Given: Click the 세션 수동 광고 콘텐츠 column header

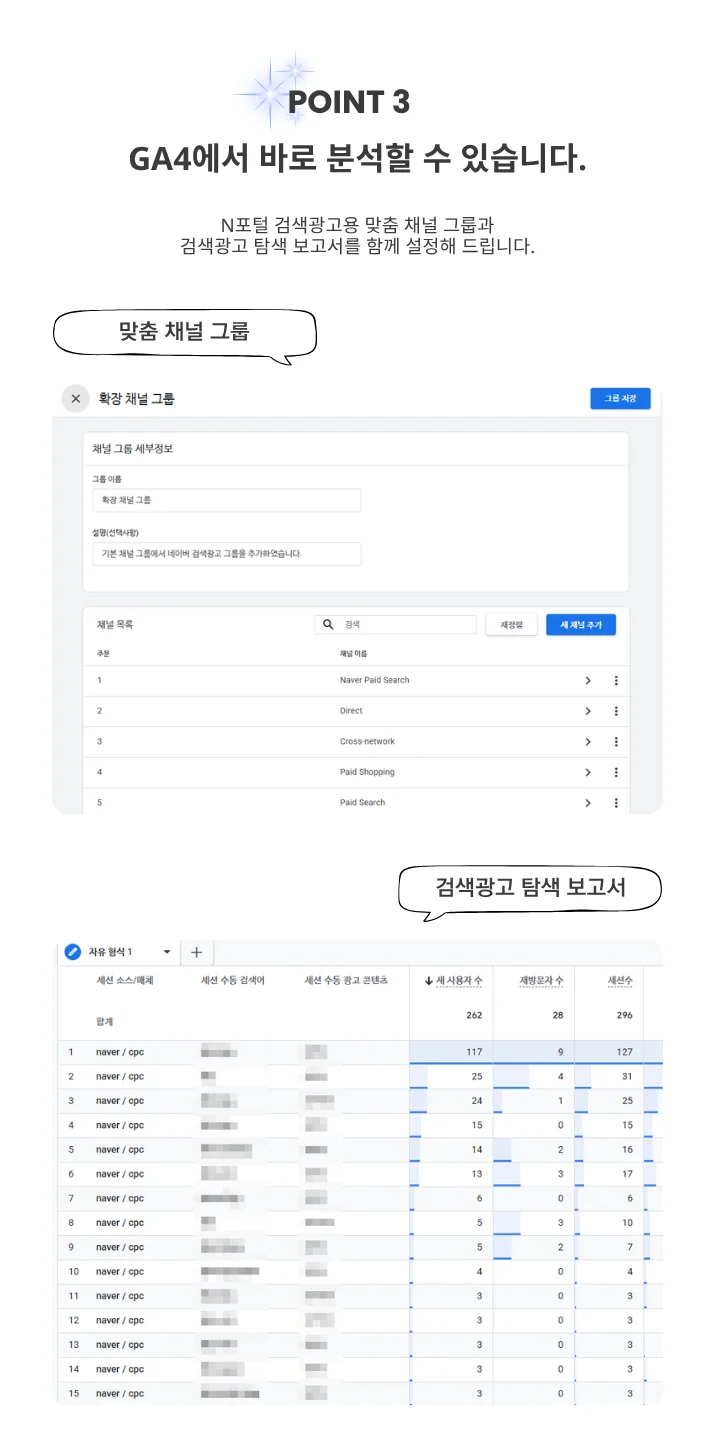Looking at the screenshot, I should coord(345,981).
